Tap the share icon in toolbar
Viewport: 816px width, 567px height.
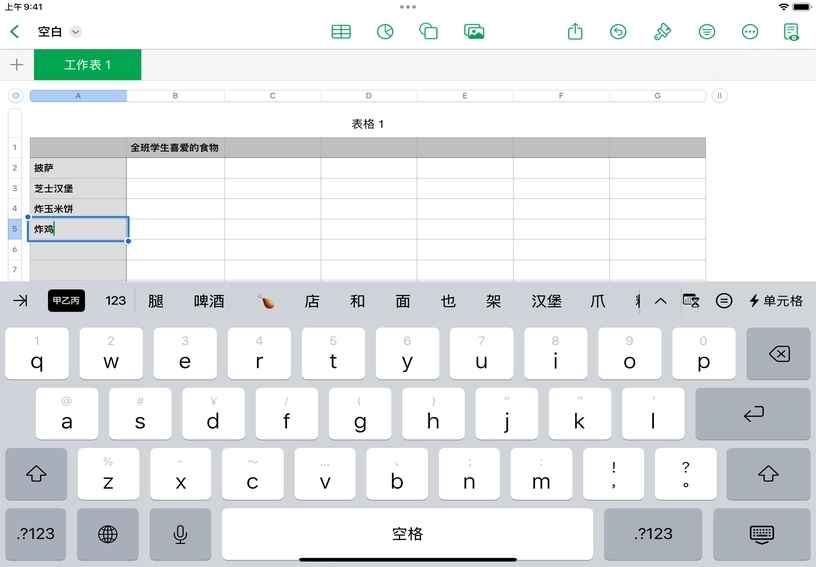(575, 32)
